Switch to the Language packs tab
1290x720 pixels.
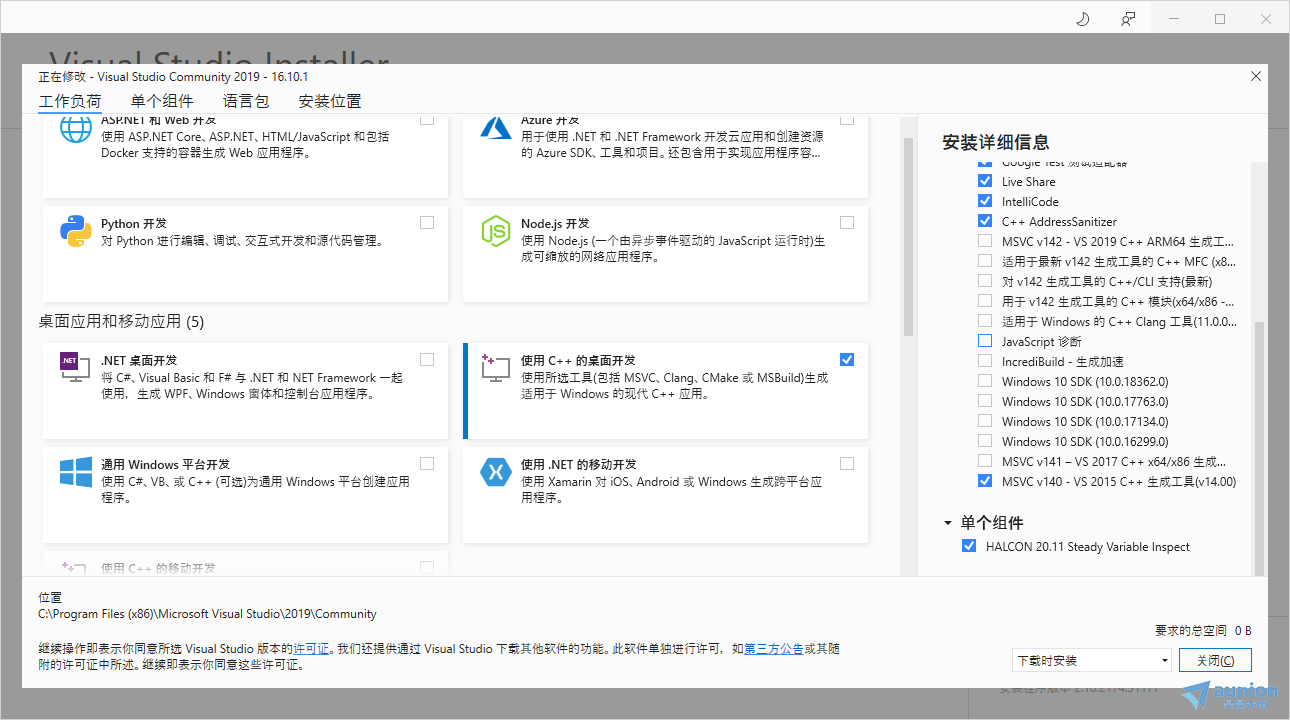(246, 101)
